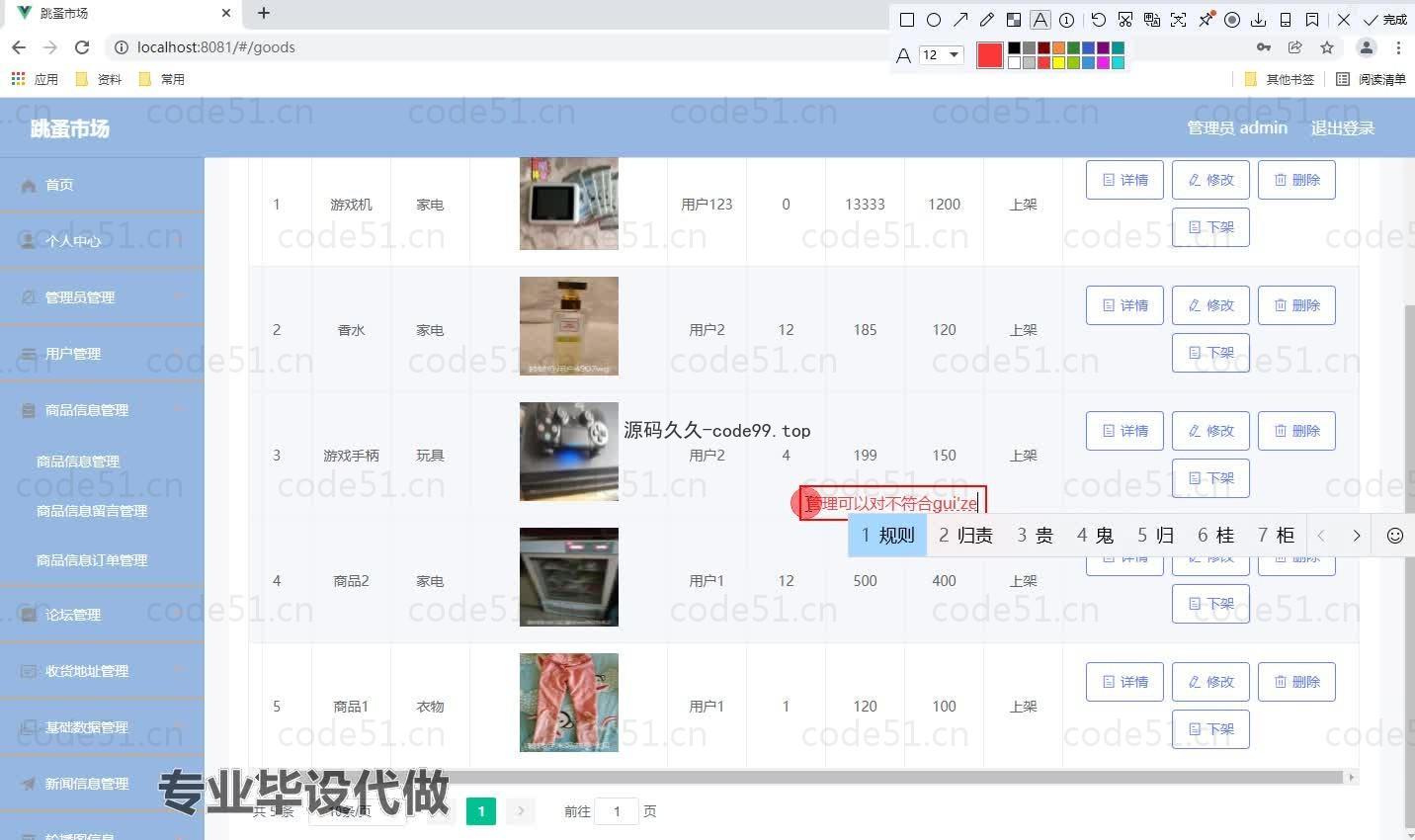Click 详情 for 游戏机 row
Screen dimensions: 1415x840
click(1124, 180)
